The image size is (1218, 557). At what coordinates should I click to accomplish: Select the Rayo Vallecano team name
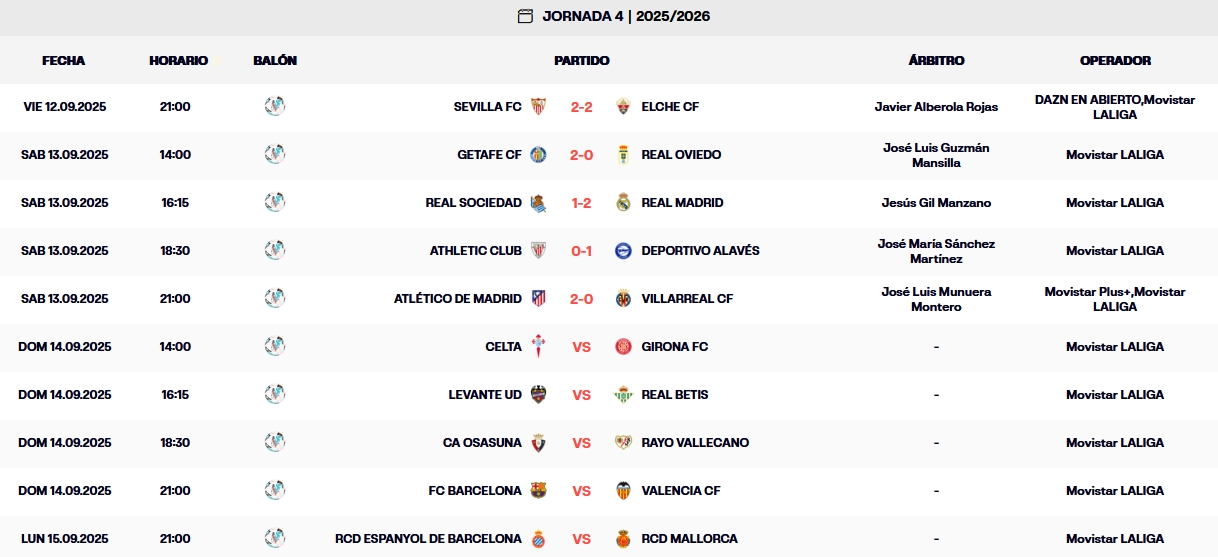pos(694,443)
